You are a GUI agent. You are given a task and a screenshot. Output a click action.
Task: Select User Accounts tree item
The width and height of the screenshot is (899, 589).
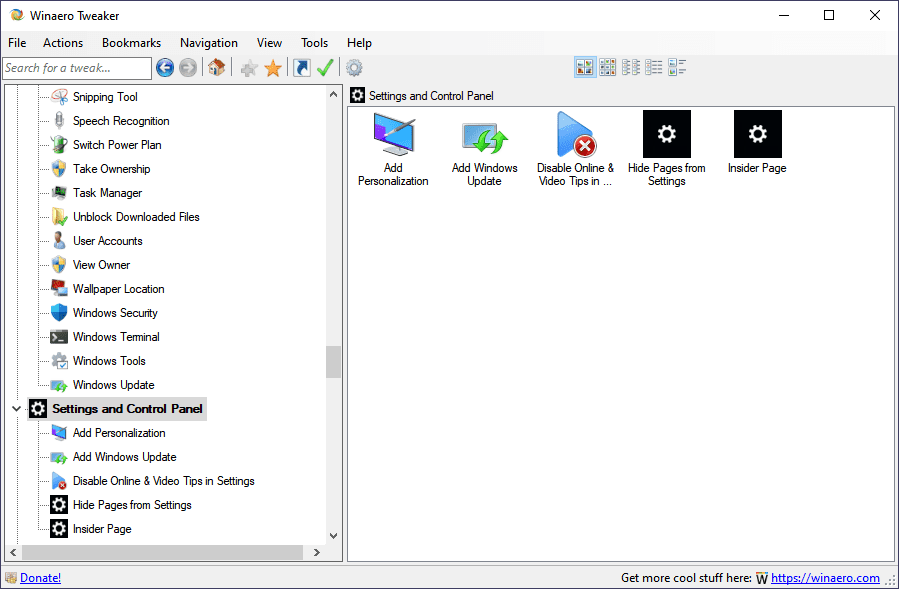(x=107, y=241)
